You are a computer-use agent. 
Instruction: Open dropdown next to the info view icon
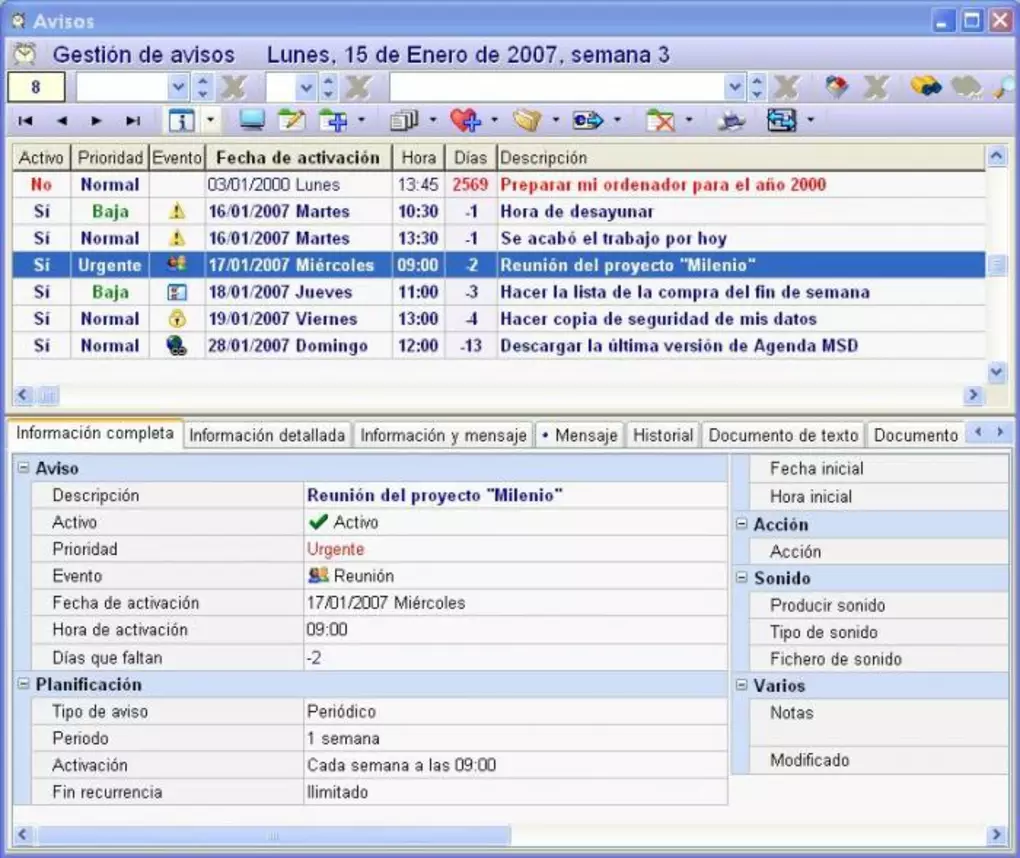[211, 121]
